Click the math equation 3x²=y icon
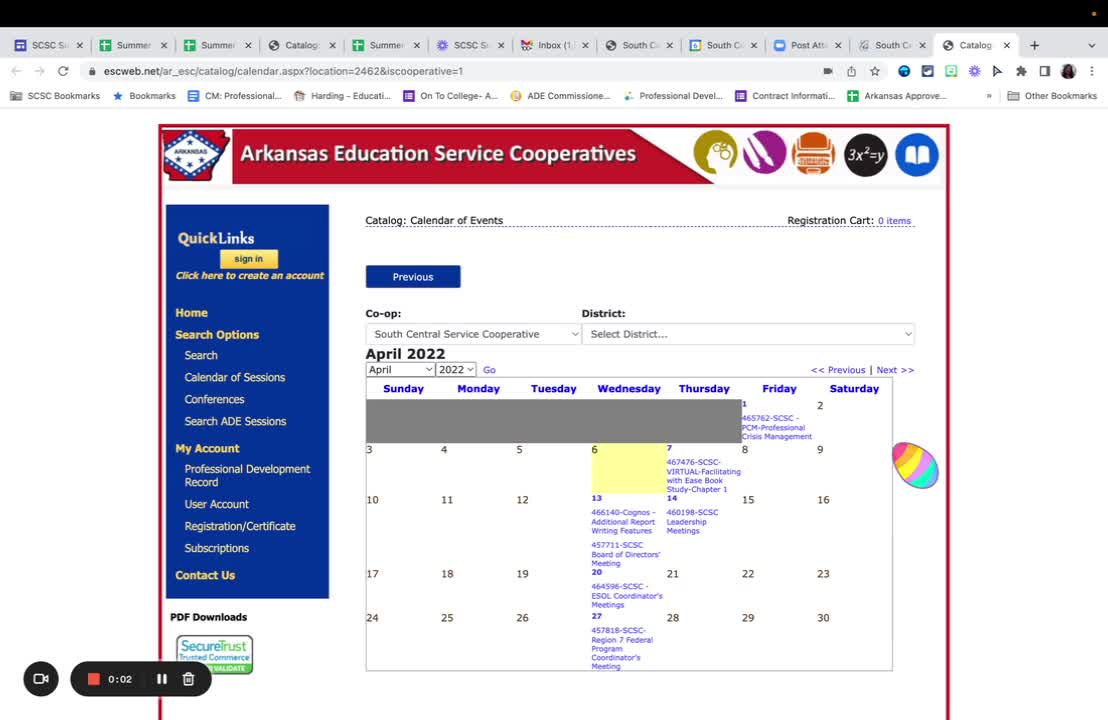Viewport: 1108px width, 720px height. pyautogui.click(x=866, y=154)
